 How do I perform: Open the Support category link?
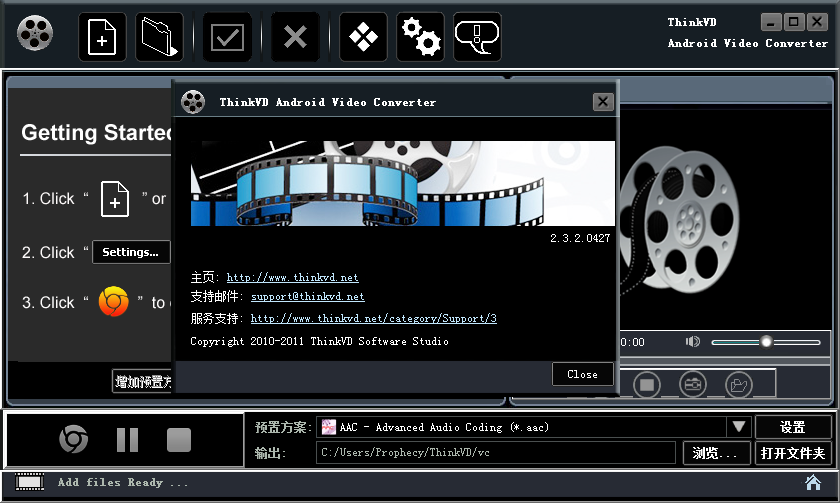(373, 318)
